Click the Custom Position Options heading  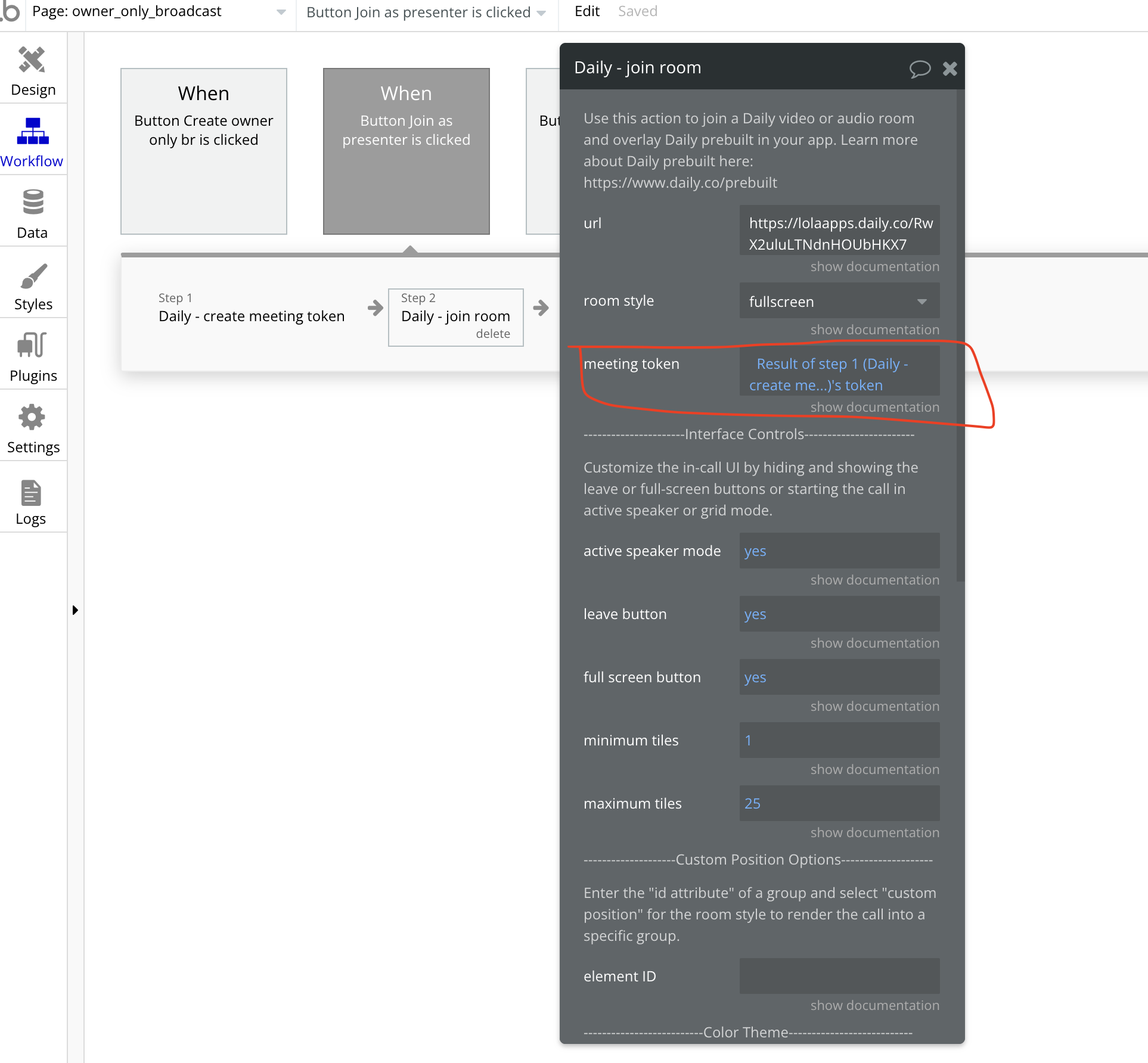[758, 860]
